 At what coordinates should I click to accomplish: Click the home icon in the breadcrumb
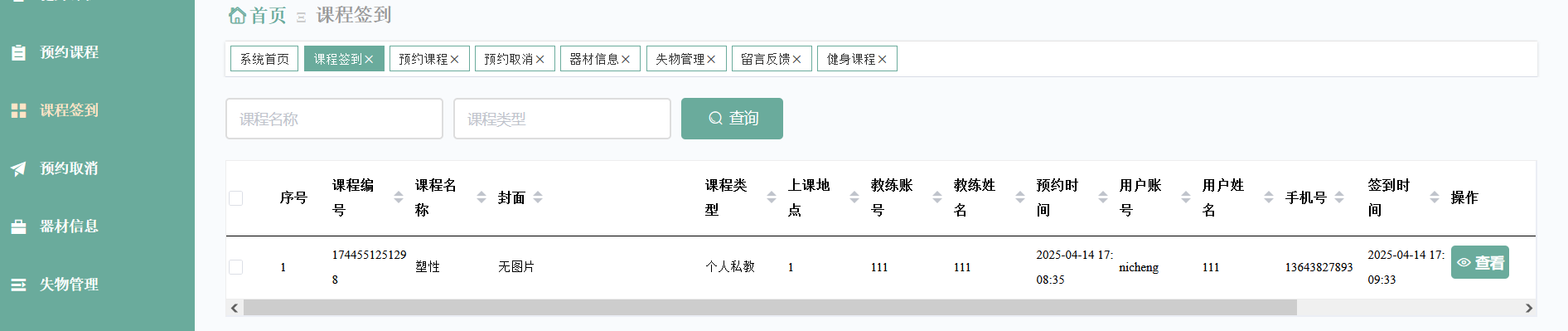coord(237,15)
